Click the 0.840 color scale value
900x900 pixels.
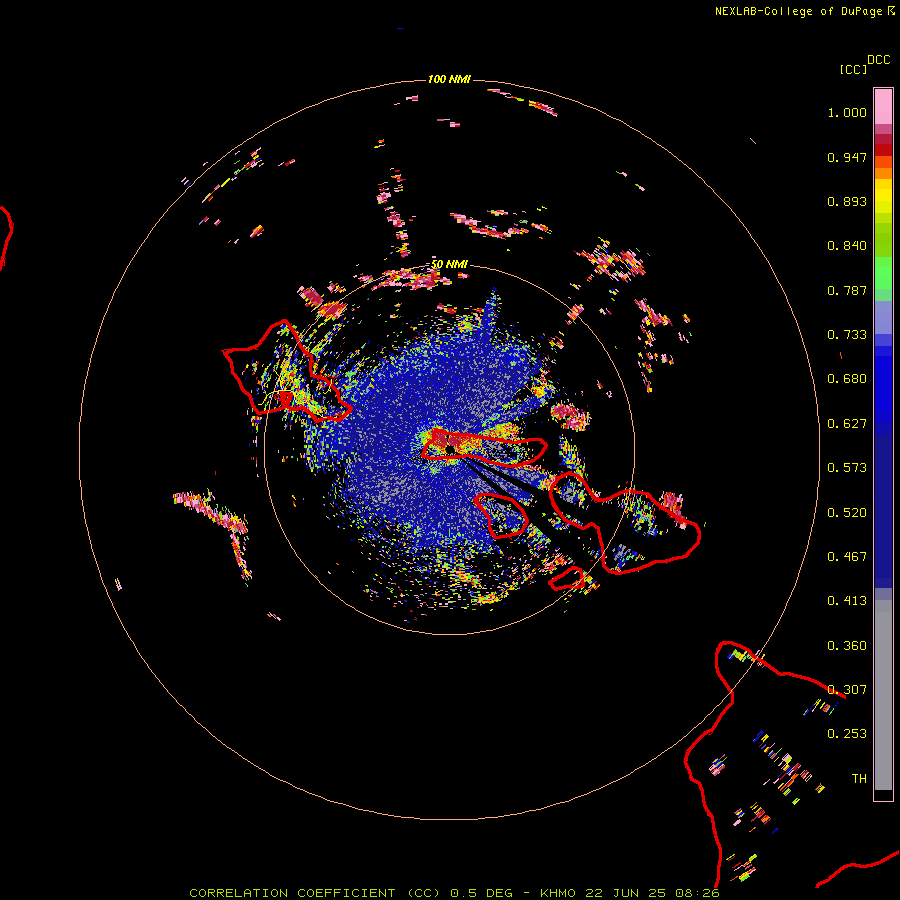pos(847,246)
